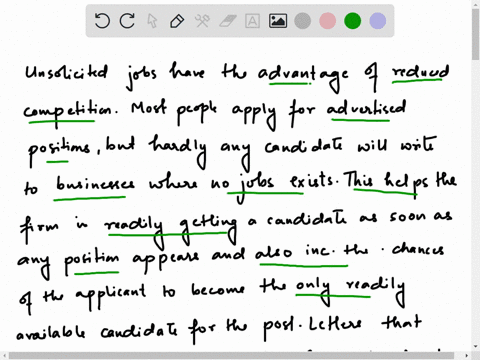Screen dimensions: 480x360
Task: Click the scroll up arrow
Action: tap(476, 4)
